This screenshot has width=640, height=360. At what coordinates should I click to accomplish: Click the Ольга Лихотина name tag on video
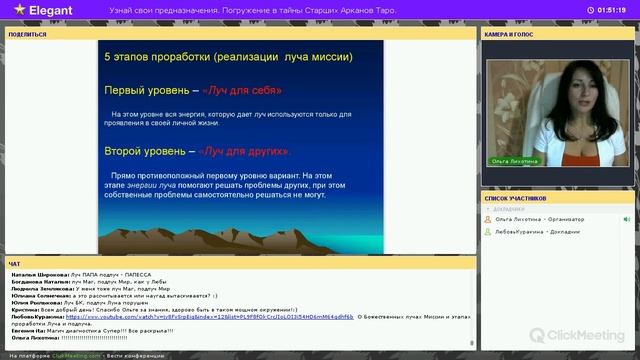(514, 161)
